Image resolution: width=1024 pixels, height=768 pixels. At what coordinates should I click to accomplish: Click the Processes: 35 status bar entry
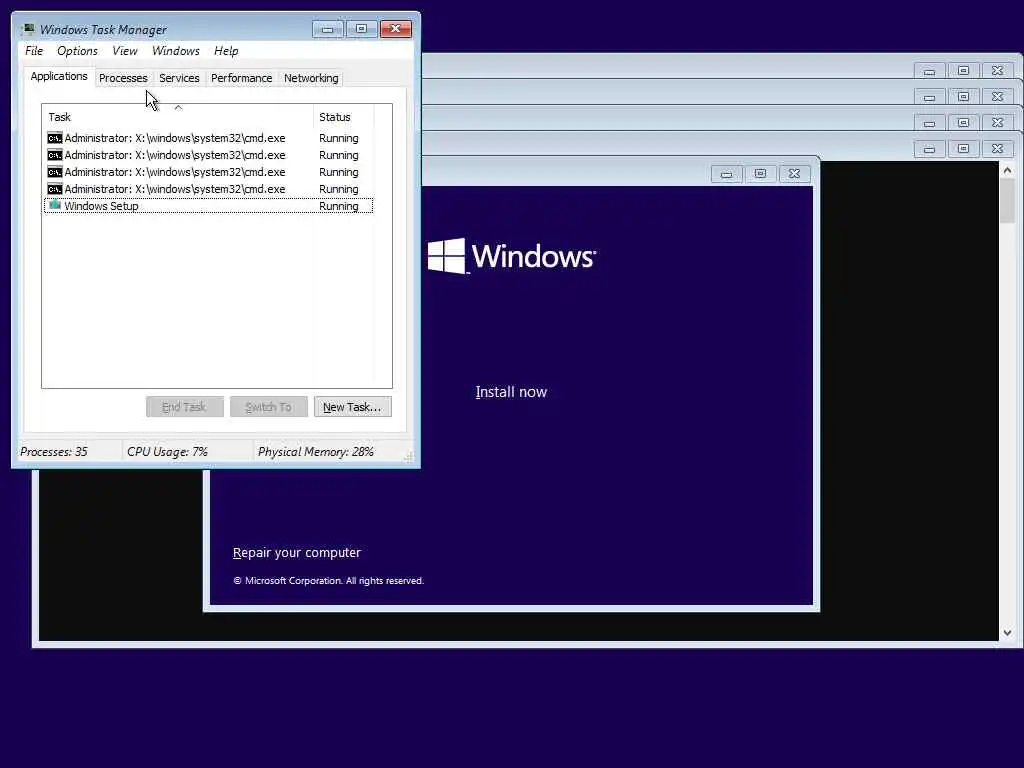coord(54,452)
